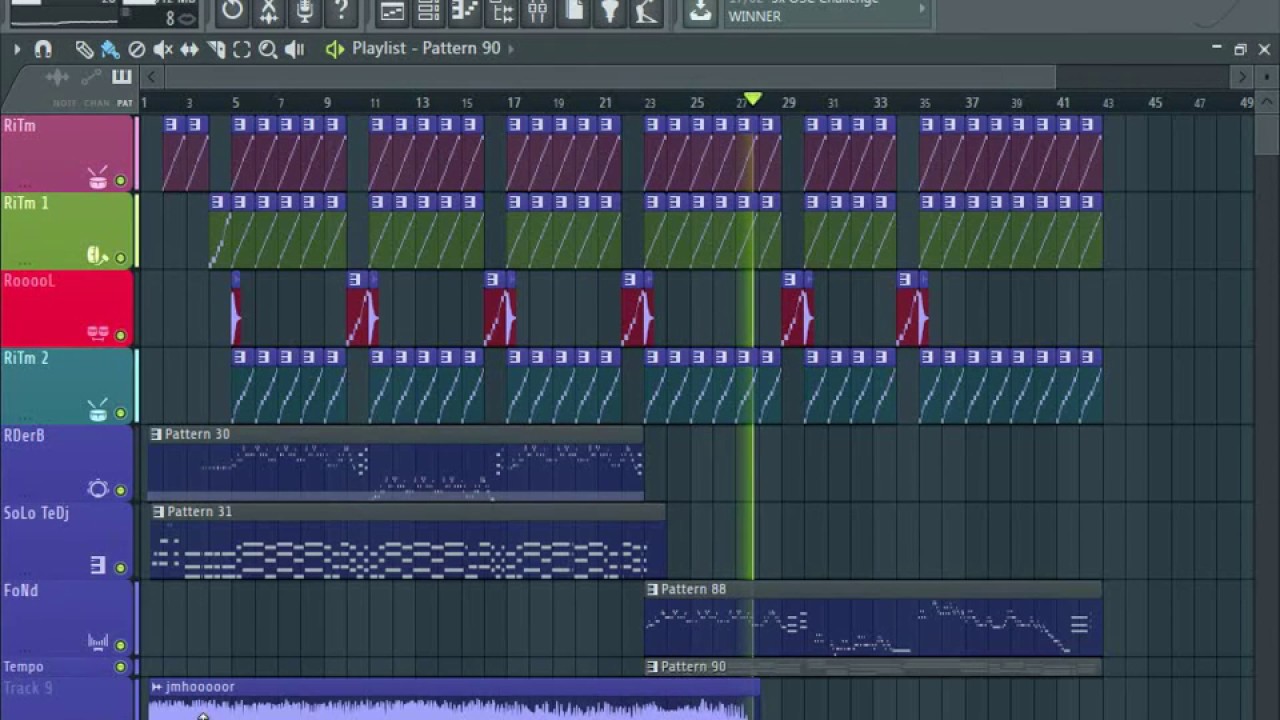The image size is (1280, 720).
Task: Open the jmhooooor audio clip menu
Action: coord(157,687)
